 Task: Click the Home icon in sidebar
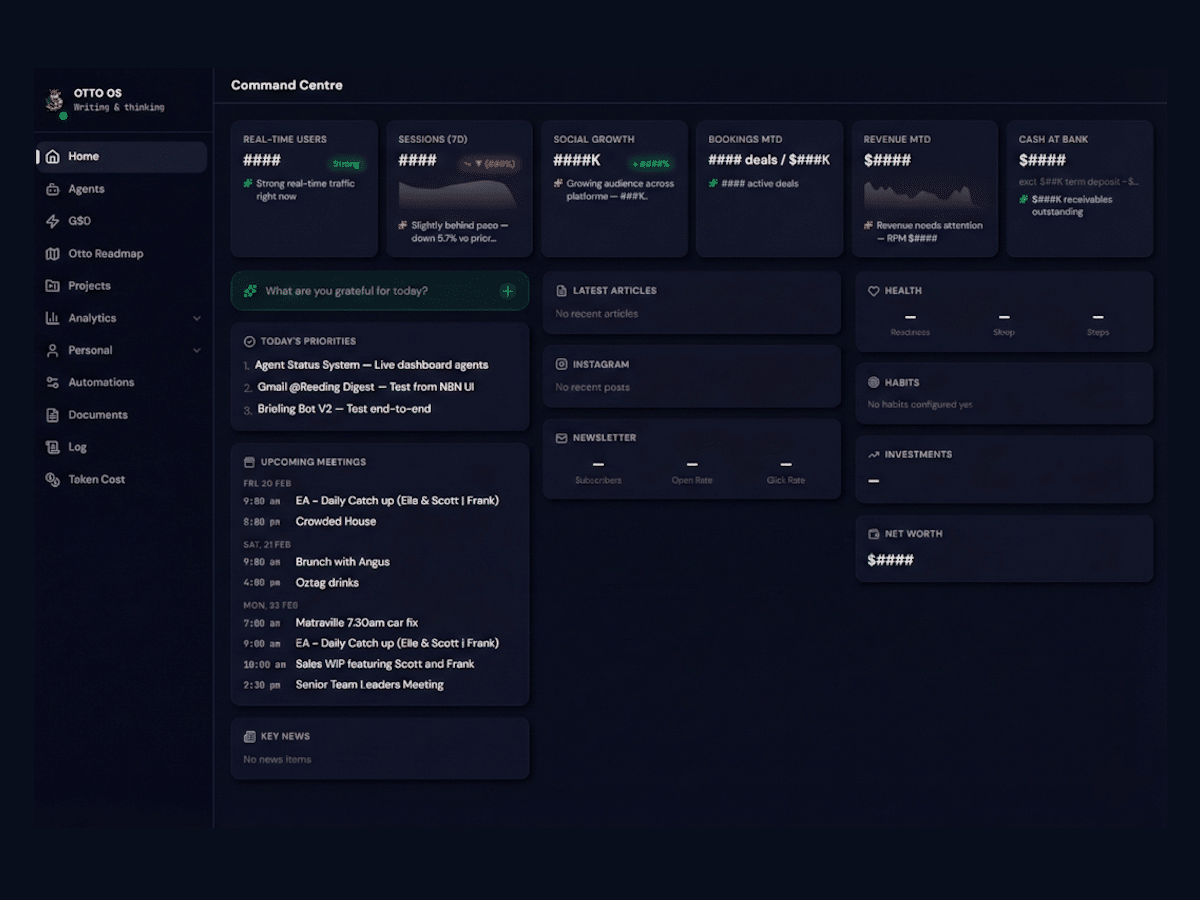53,157
